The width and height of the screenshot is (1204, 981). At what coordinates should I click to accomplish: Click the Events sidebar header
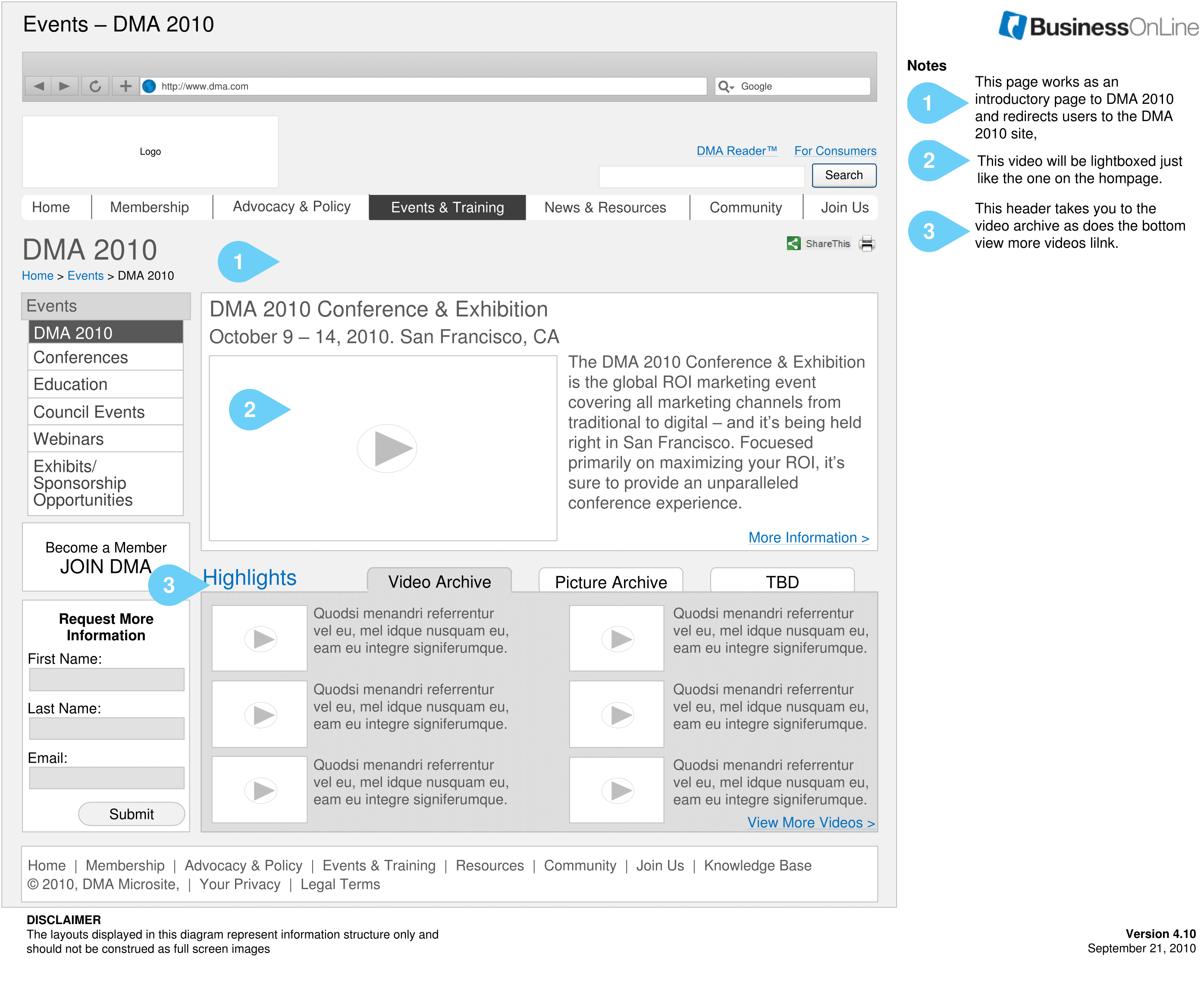click(106, 306)
